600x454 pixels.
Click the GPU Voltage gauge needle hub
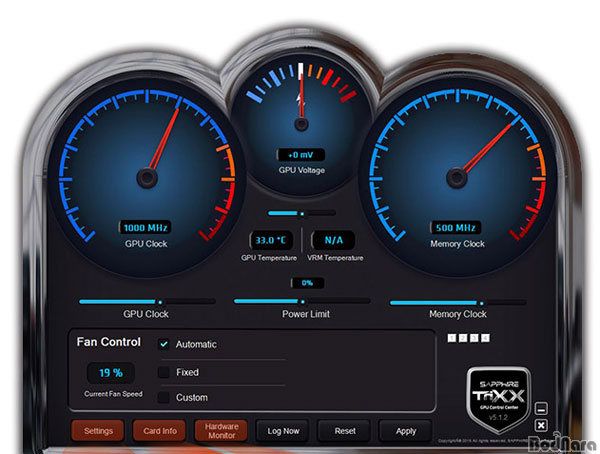tap(302, 124)
